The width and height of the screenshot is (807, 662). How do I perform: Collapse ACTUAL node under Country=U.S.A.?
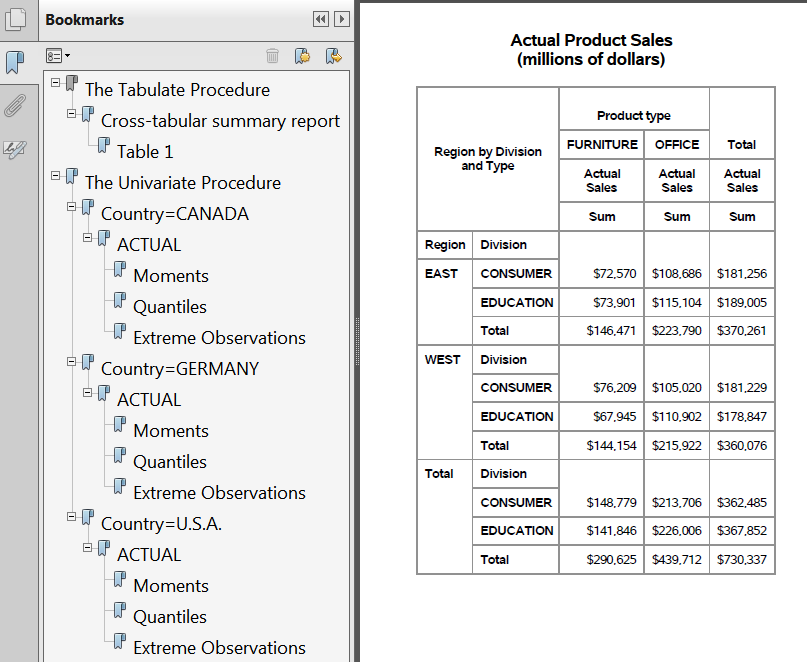[x=88, y=548]
